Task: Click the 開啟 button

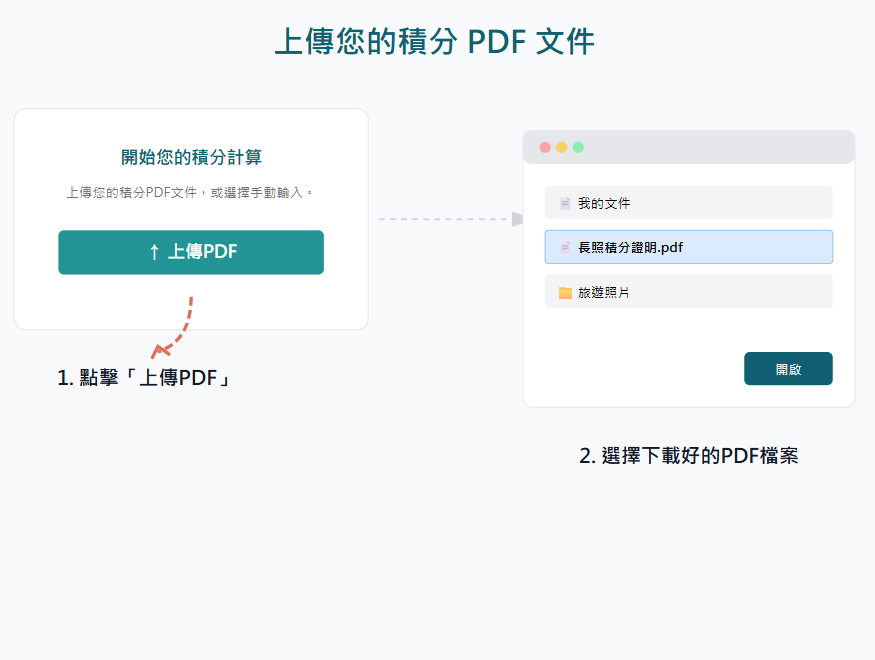Action: [x=788, y=369]
